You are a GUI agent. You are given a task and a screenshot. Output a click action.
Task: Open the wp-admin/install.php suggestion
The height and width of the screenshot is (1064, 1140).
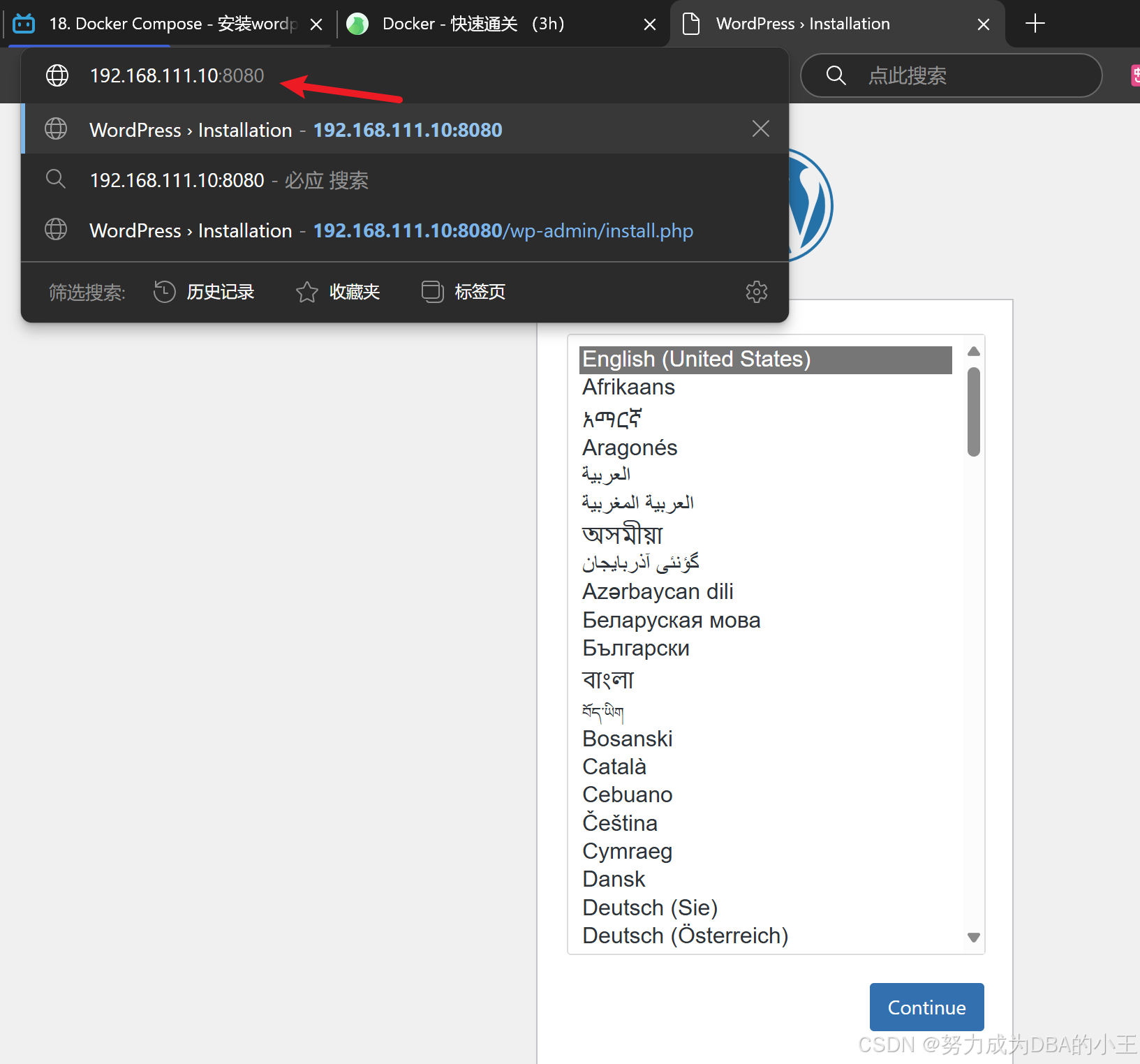click(x=405, y=230)
